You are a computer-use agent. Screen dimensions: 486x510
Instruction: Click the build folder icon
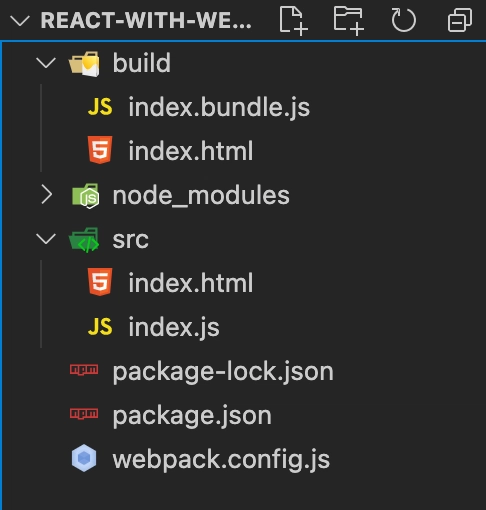coord(84,63)
